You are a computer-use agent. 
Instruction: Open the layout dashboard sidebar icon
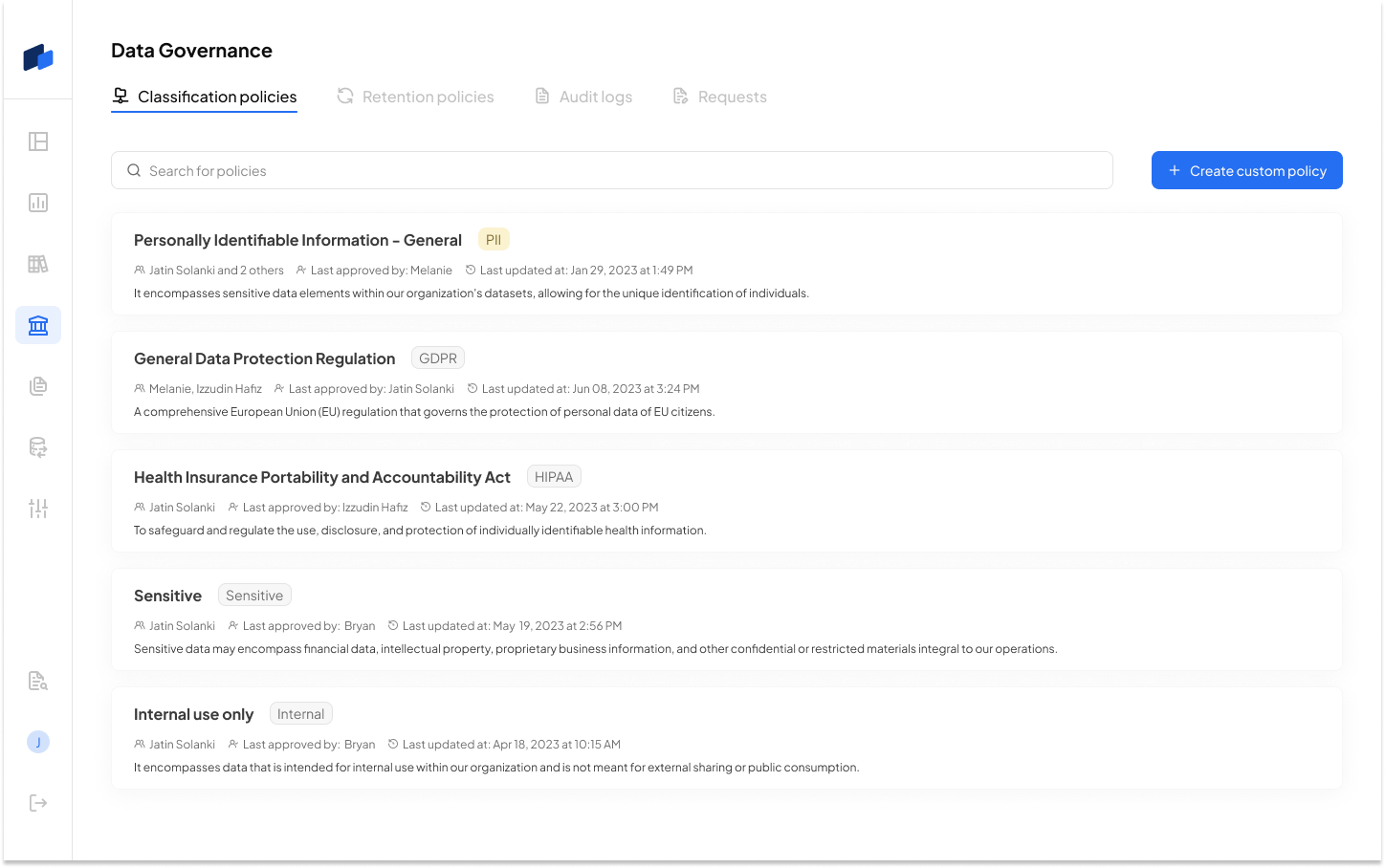(38, 141)
